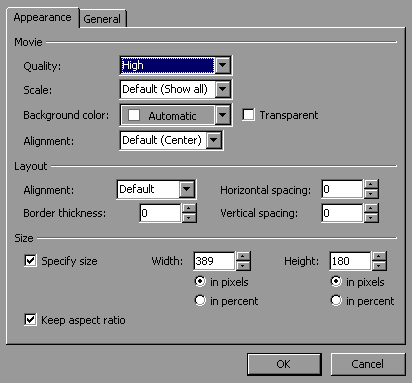Select Height in percent radio button

(x=336, y=301)
